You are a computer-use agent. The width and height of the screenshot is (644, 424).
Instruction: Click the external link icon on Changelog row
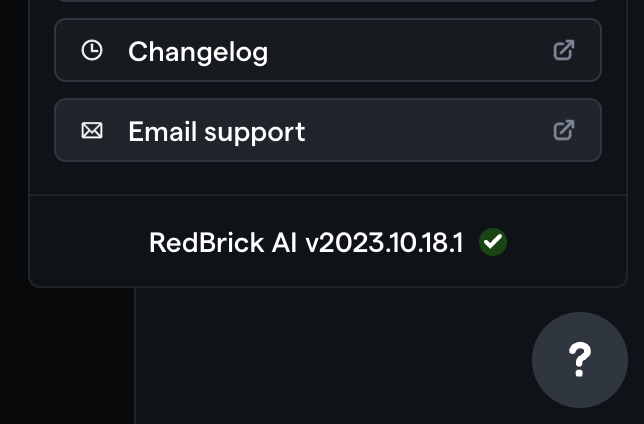click(564, 50)
